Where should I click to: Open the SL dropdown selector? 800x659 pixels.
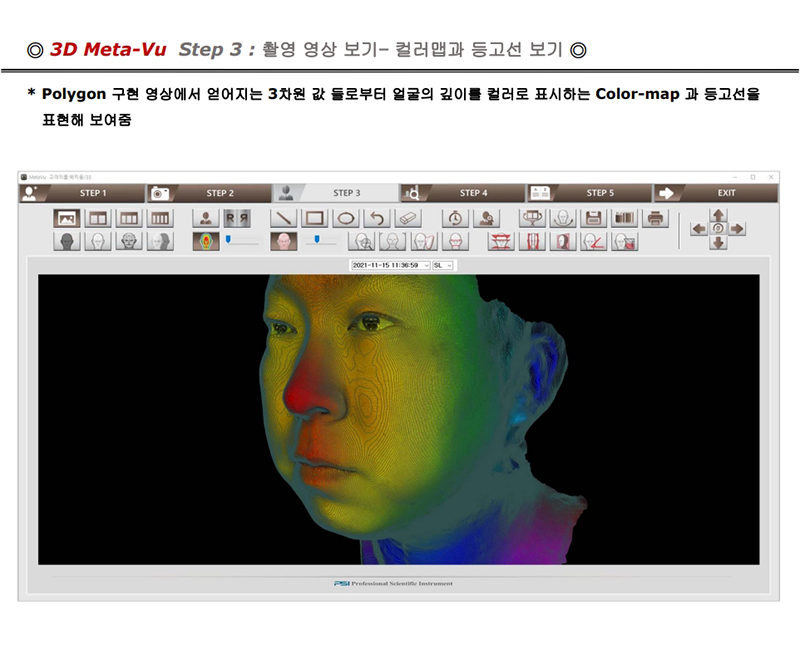(x=443, y=265)
